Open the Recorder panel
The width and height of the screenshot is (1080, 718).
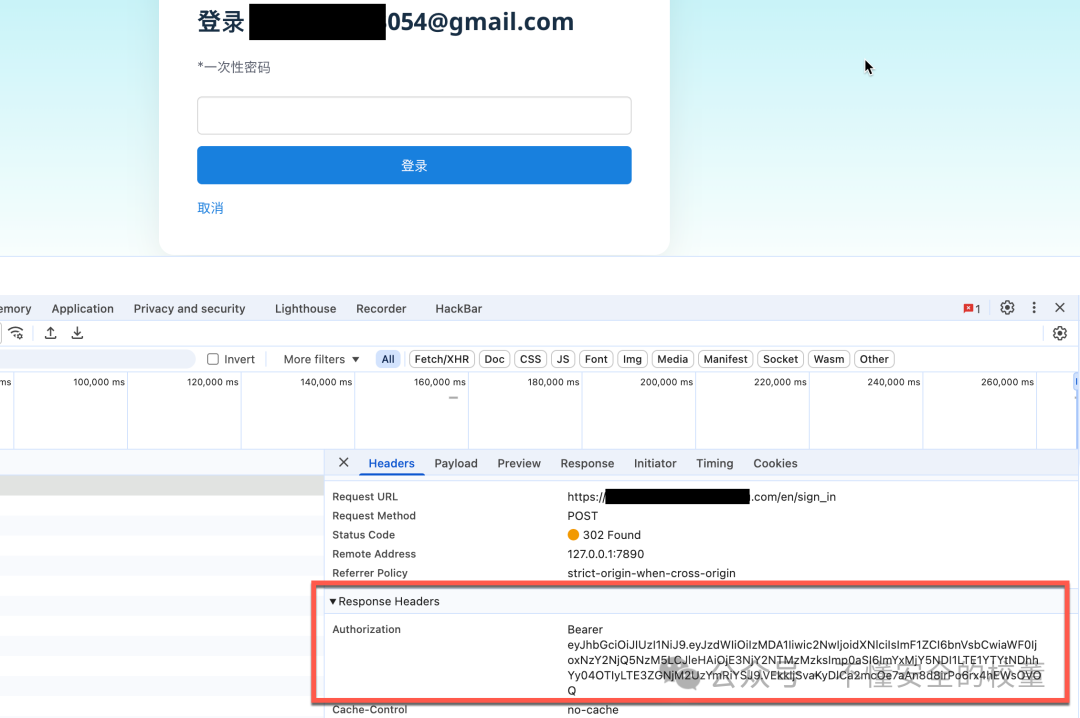(381, 308)
